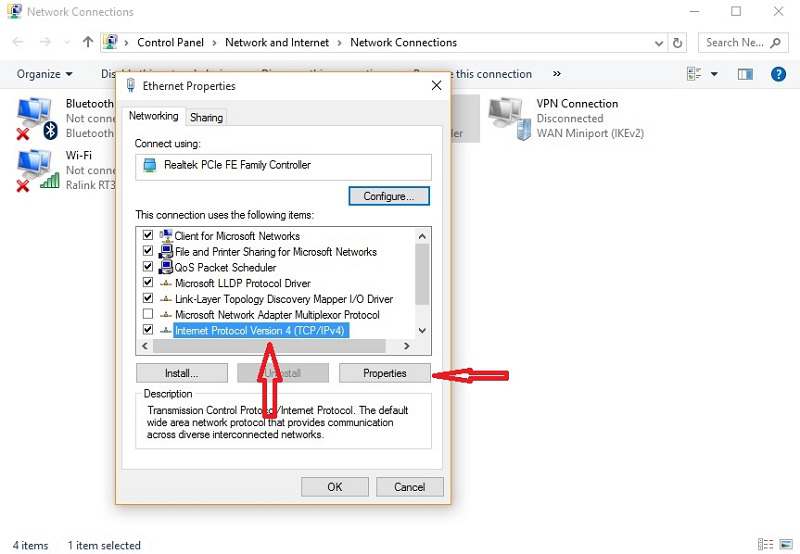Image resolution: width=800 pixels, height=554 pixels.
Task: Click the Help question mark icon
Action: pos(778,74)
